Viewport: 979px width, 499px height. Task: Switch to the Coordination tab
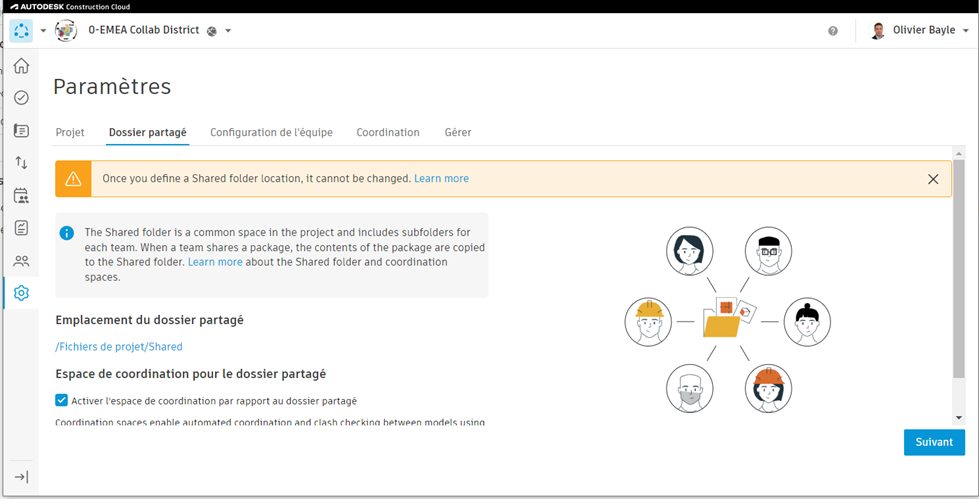tap(388, 132)
